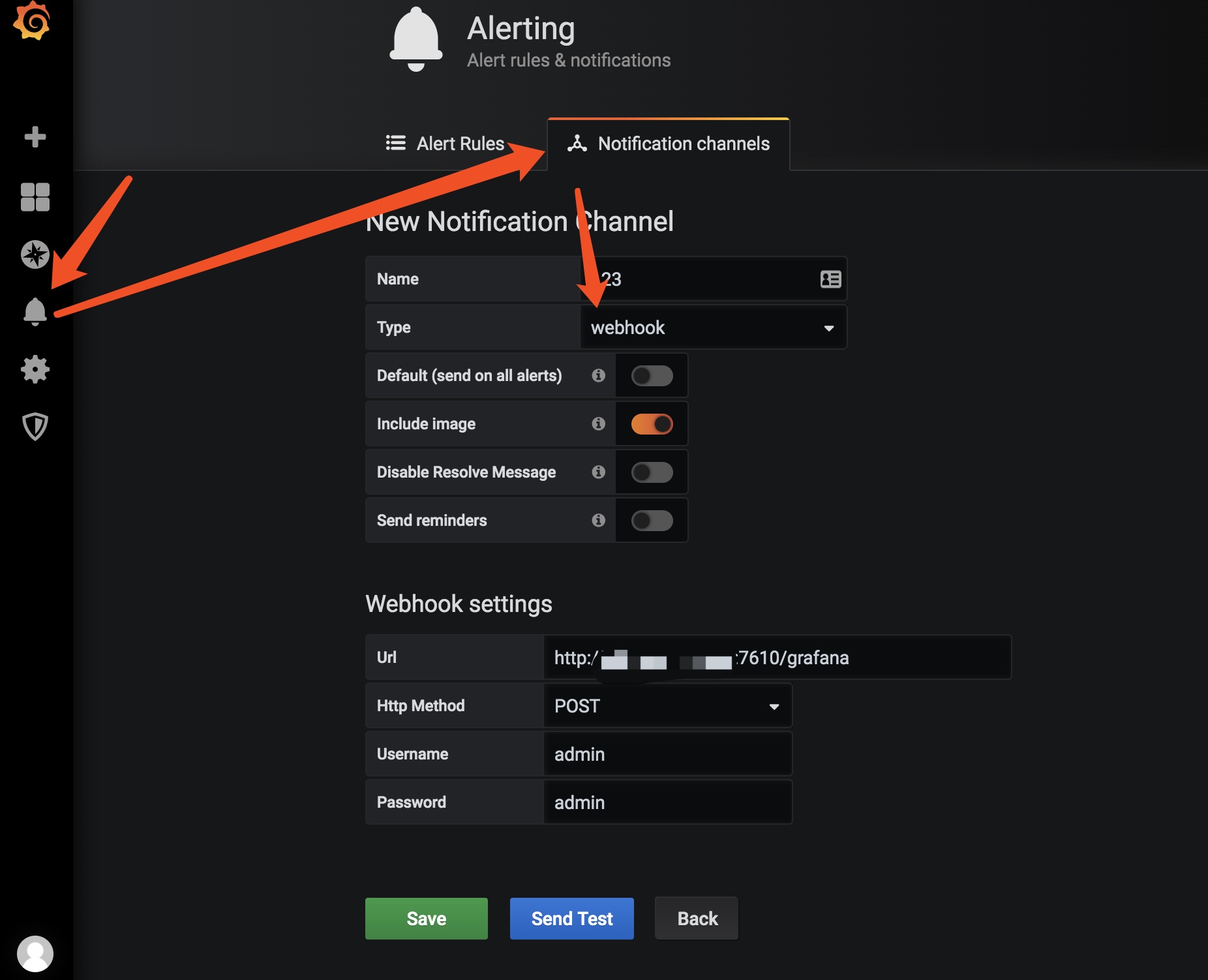
Task: Enable Disable Resolve Message switch
Action: click(652, 472)
